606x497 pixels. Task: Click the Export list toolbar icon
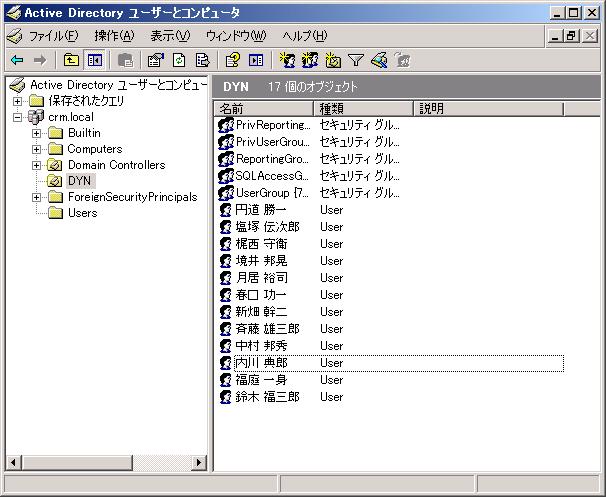pos(202,61)
